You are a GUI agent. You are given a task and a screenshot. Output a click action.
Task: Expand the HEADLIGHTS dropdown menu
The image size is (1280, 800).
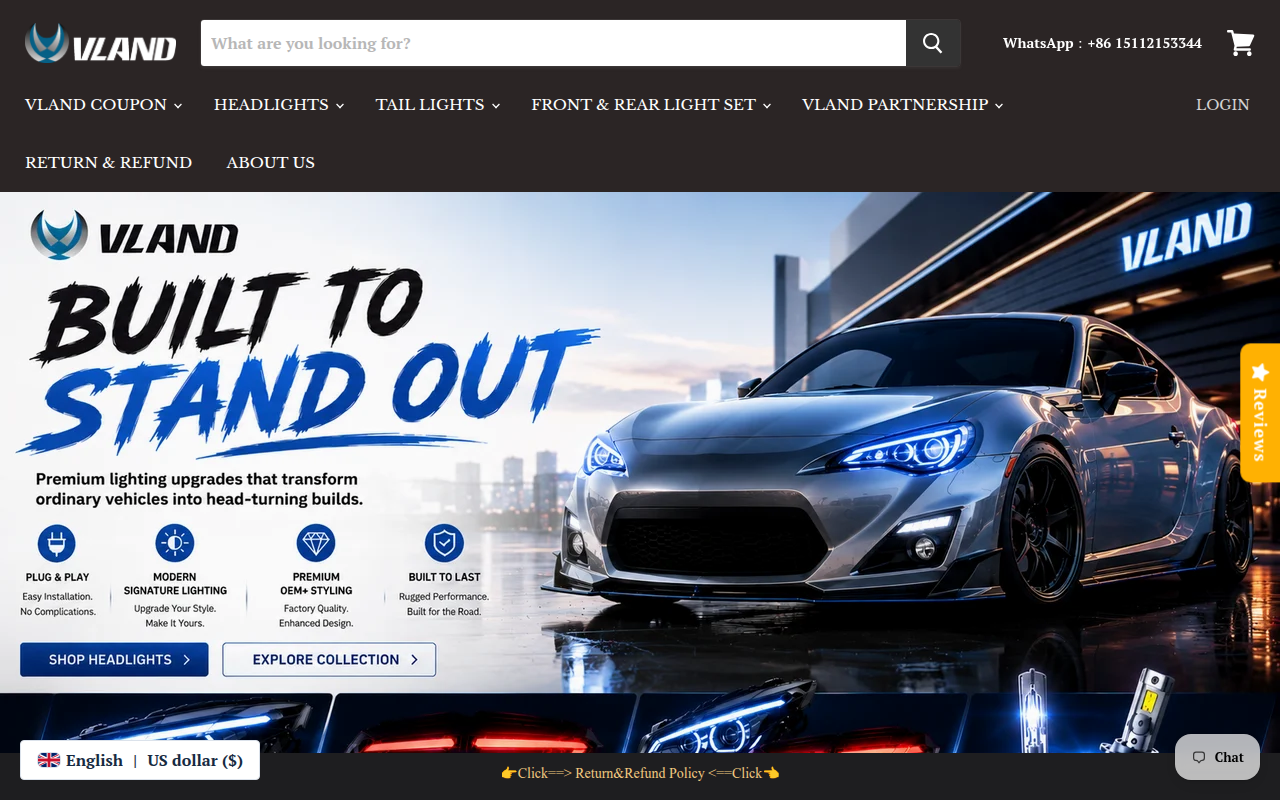[279, 105]
